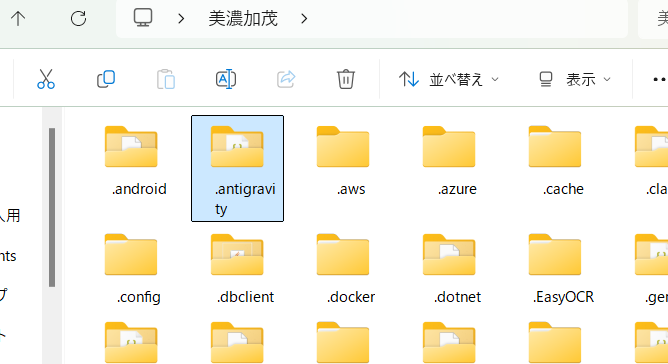Cut the selected item with scissors icon
The image size is (668, 364).
pyautogui.click(x=46, y=79)
